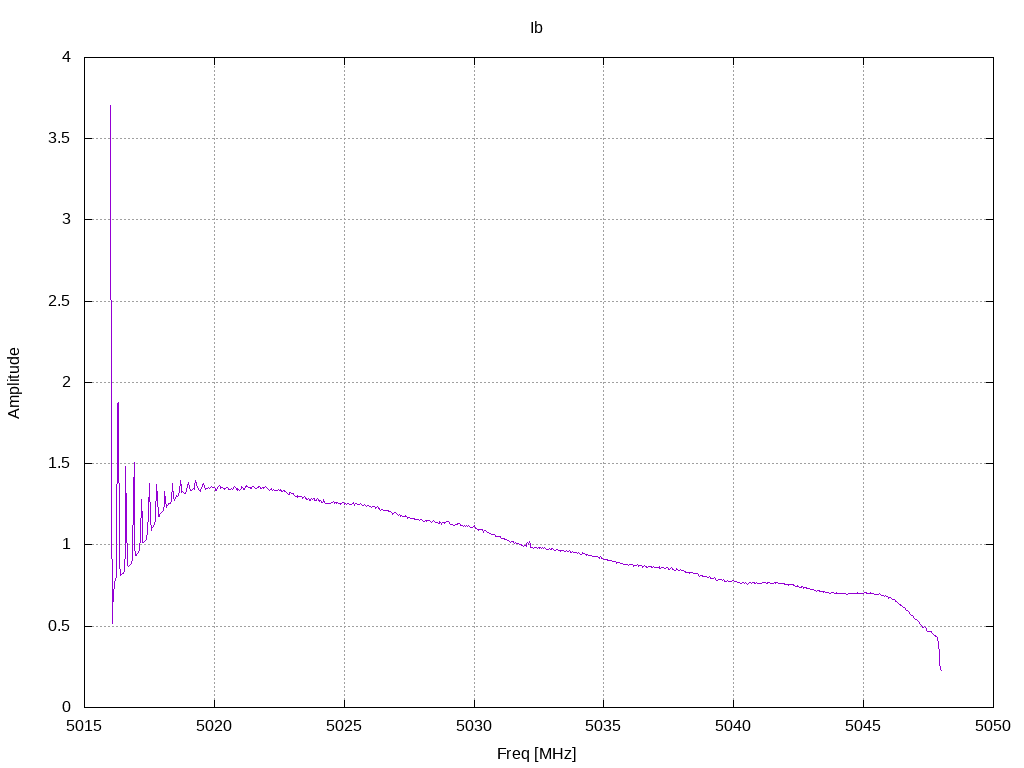This screenshot has width=1024, height=768.
Task: Click the y-axis tick label 3
Action: tap(66, 219)
